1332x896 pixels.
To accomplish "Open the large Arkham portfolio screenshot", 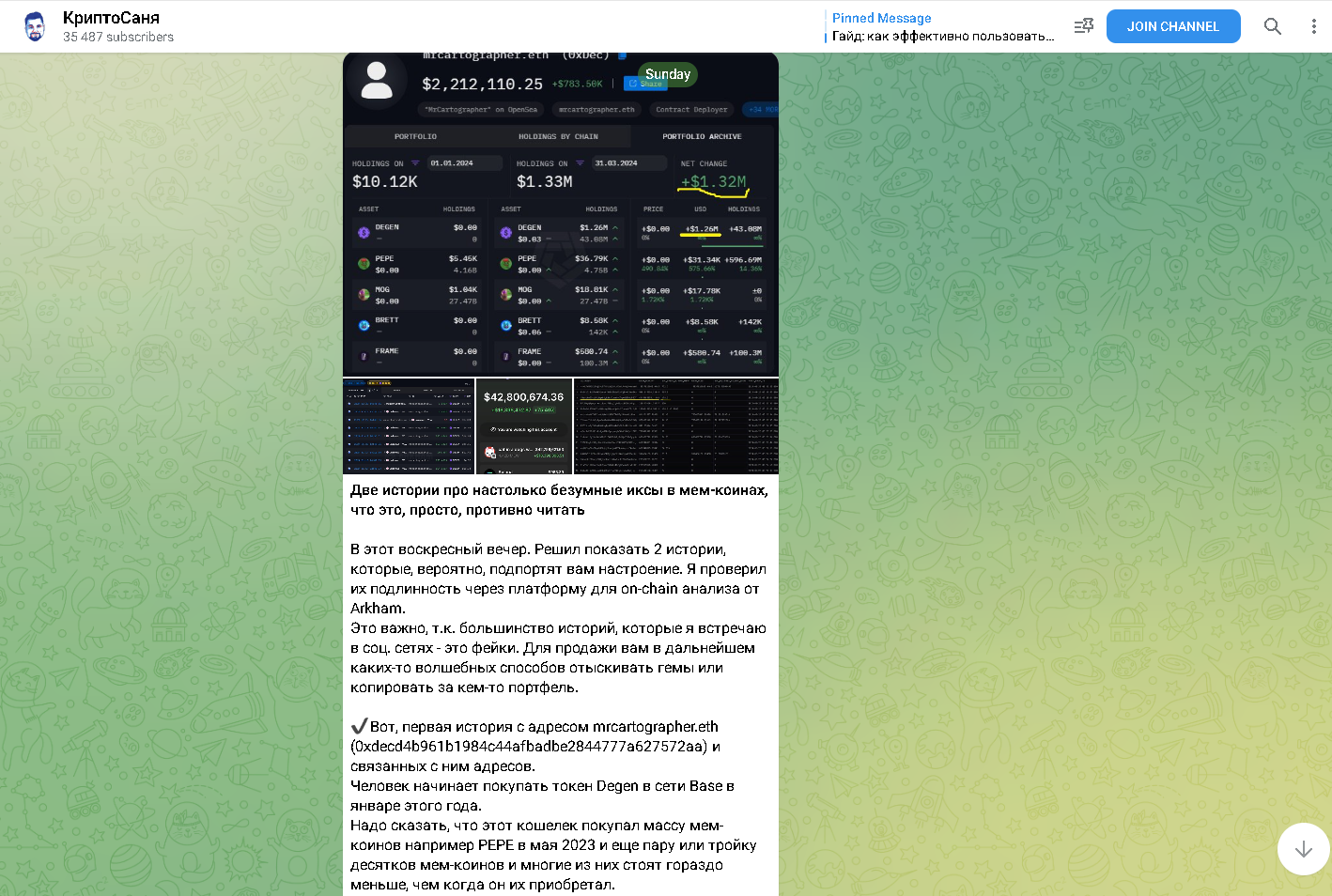I will pyautogui.click(x=561, y=215).
